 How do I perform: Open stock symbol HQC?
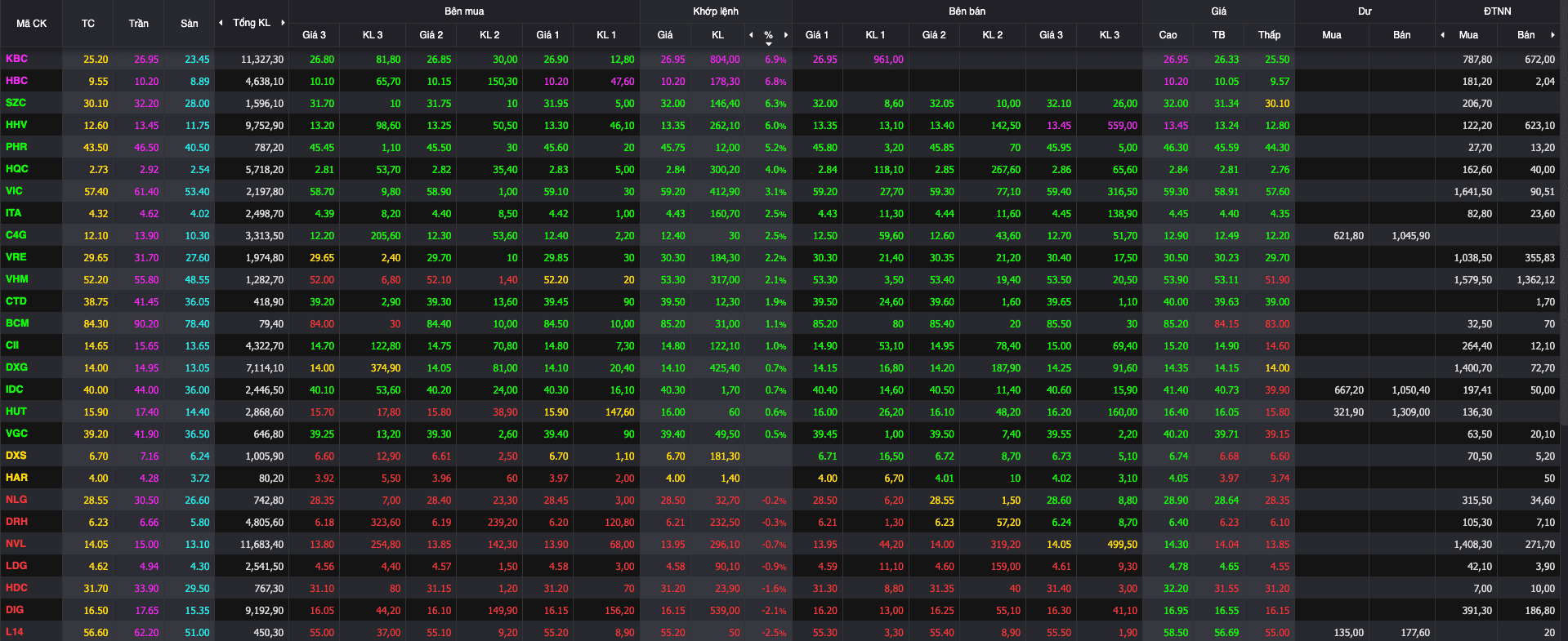pyautogui.click(x=17, y=169)
